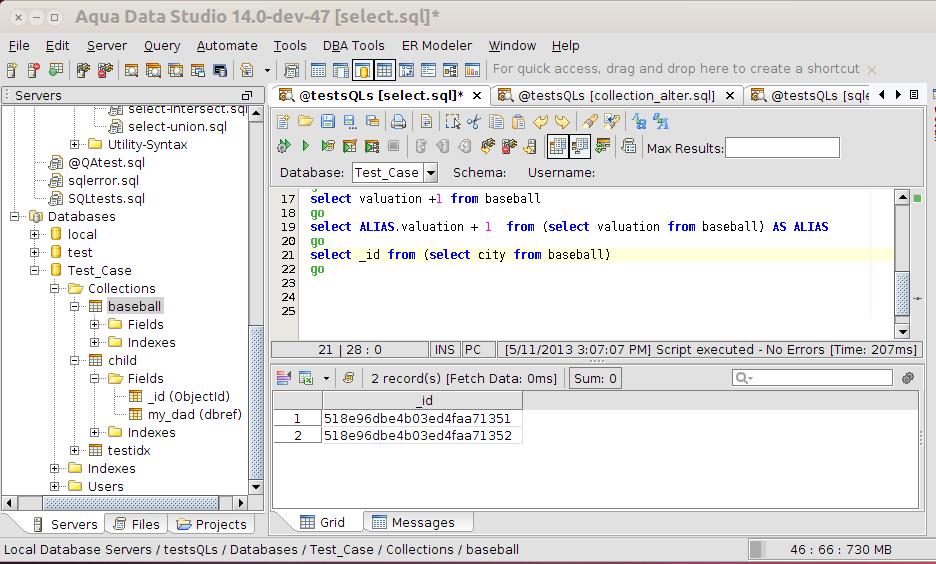Click the green Execute play icon
This screenshot has width=936, height=564.
pos(306,146)
